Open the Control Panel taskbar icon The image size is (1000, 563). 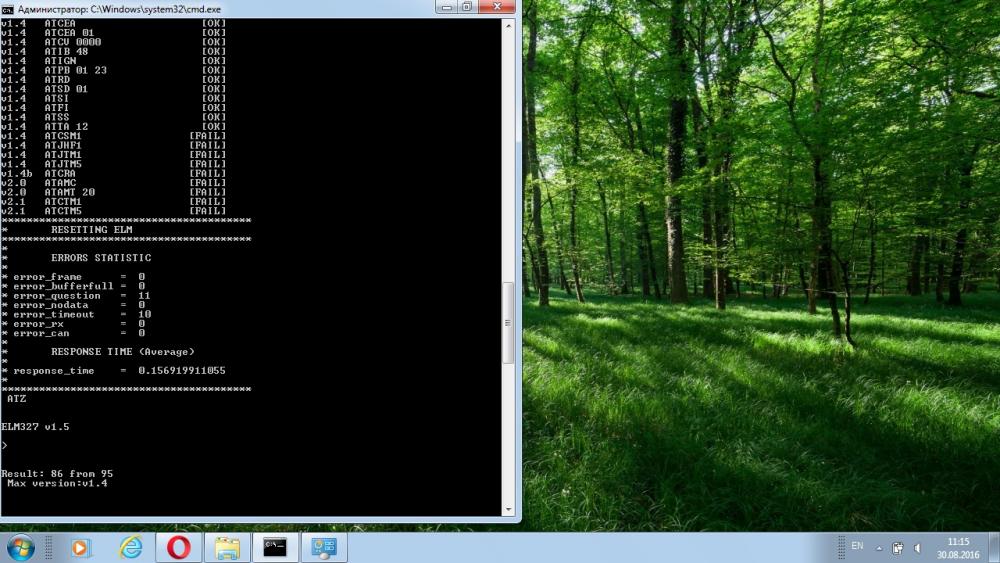tap(324, 548)
